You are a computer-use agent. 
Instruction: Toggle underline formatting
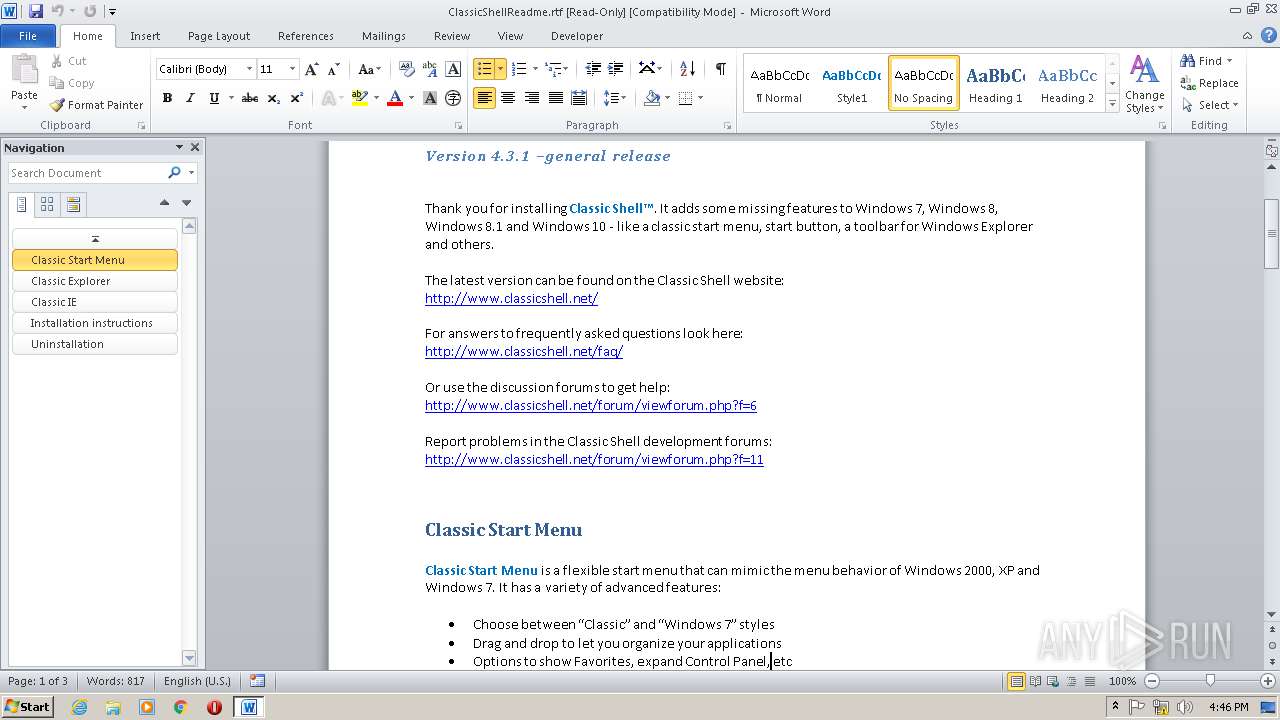pos(214,98)
